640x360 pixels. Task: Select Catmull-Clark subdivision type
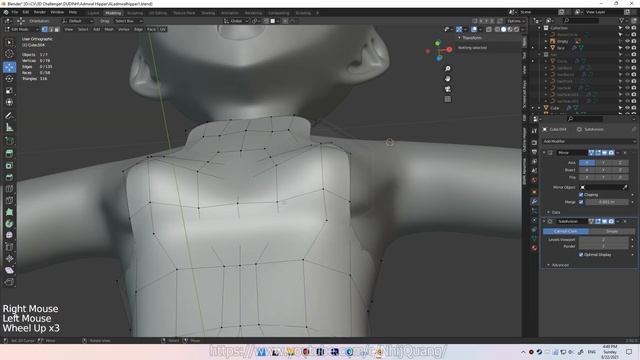point(566,231)
